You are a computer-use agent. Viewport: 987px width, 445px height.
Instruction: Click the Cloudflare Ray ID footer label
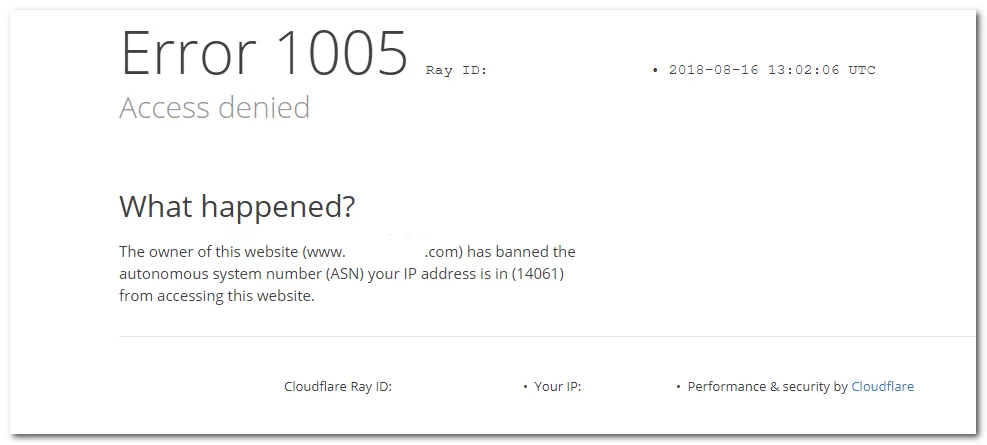click(337, 386)
